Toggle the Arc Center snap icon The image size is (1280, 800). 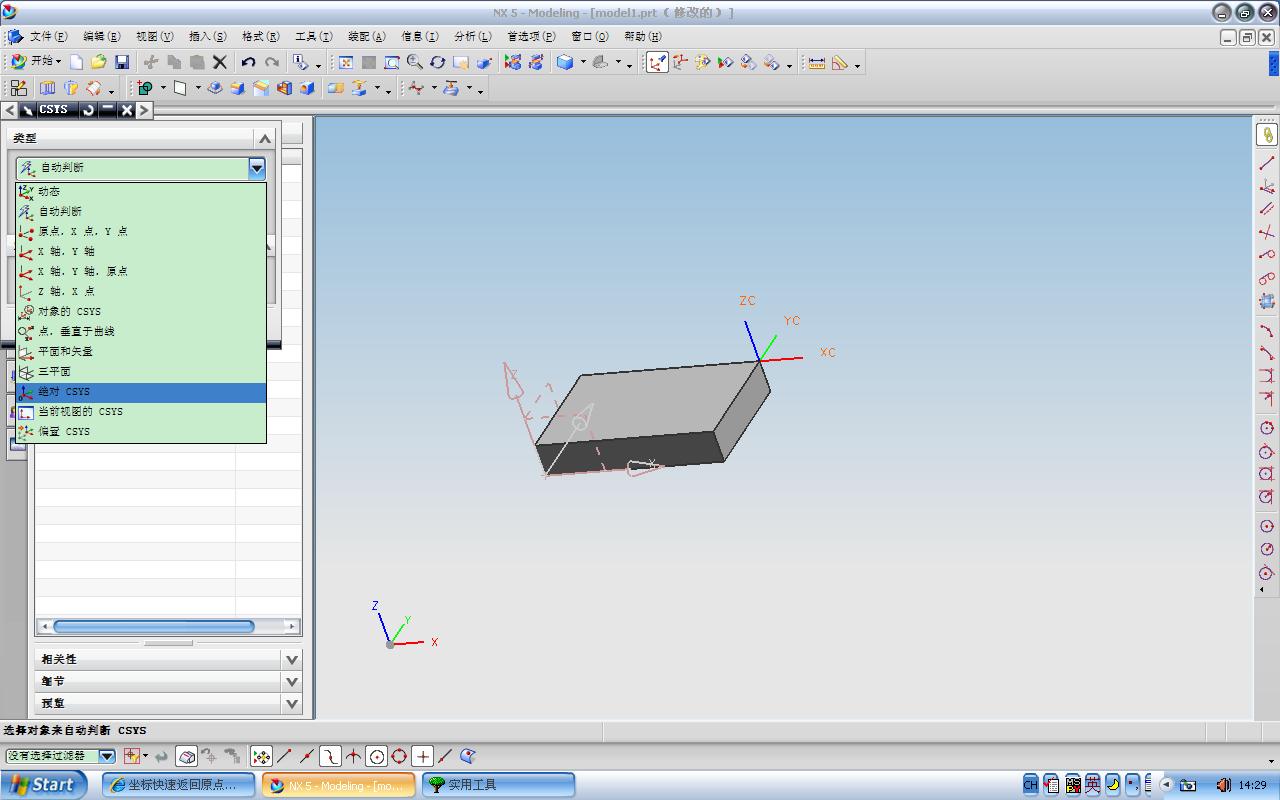pyautogui.click(x=376, y=756)
